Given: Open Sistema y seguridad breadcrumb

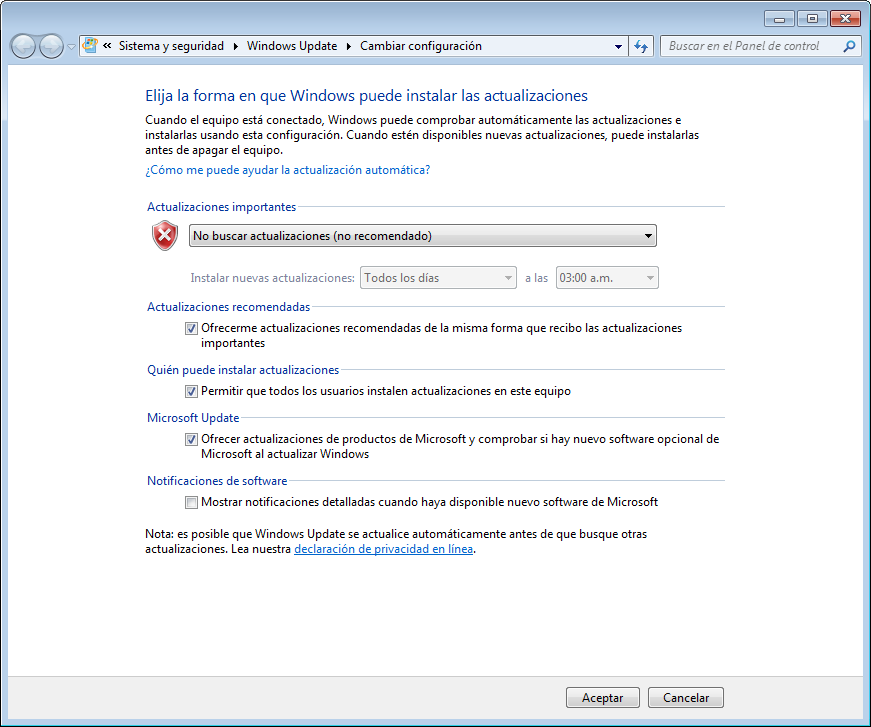Looking at the screenshot, I should coord(171,46).
